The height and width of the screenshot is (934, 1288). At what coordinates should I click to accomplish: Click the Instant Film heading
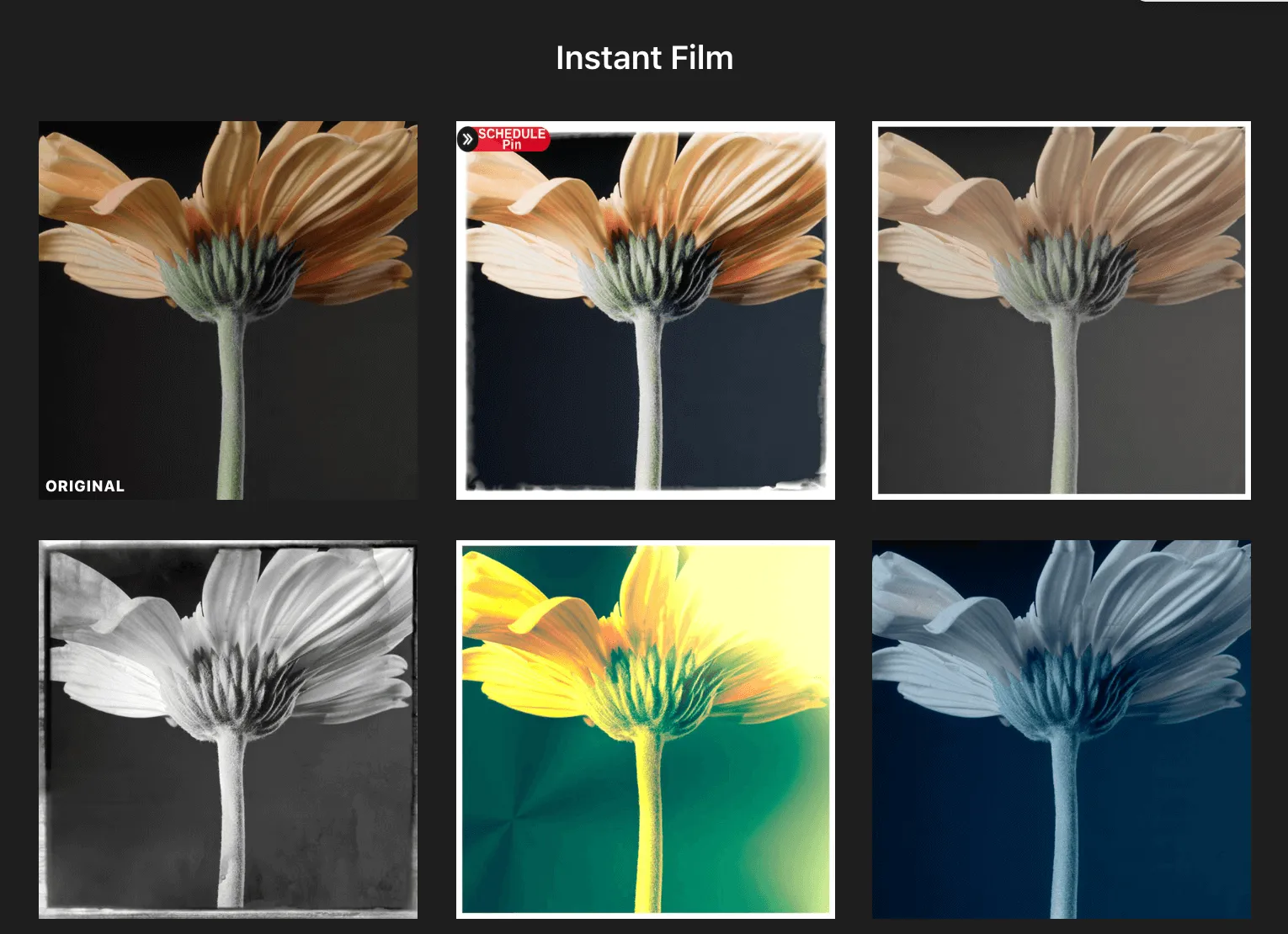[644, 58]
